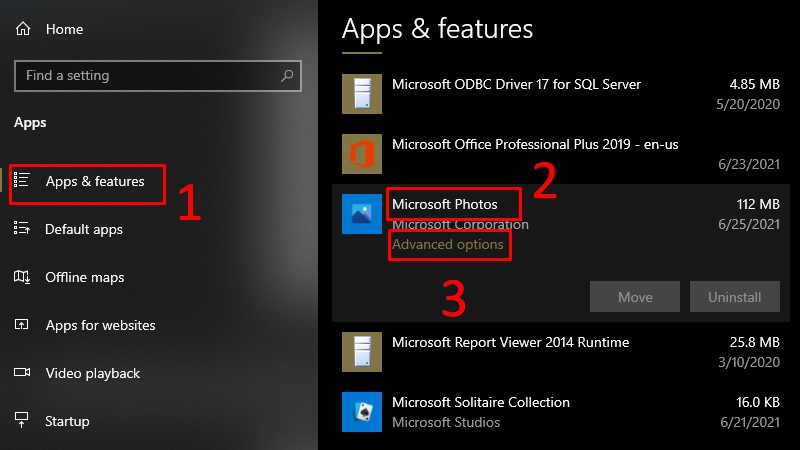
Task: Click the Apps sidebar section heading
Action: click(x=30, y=123)
